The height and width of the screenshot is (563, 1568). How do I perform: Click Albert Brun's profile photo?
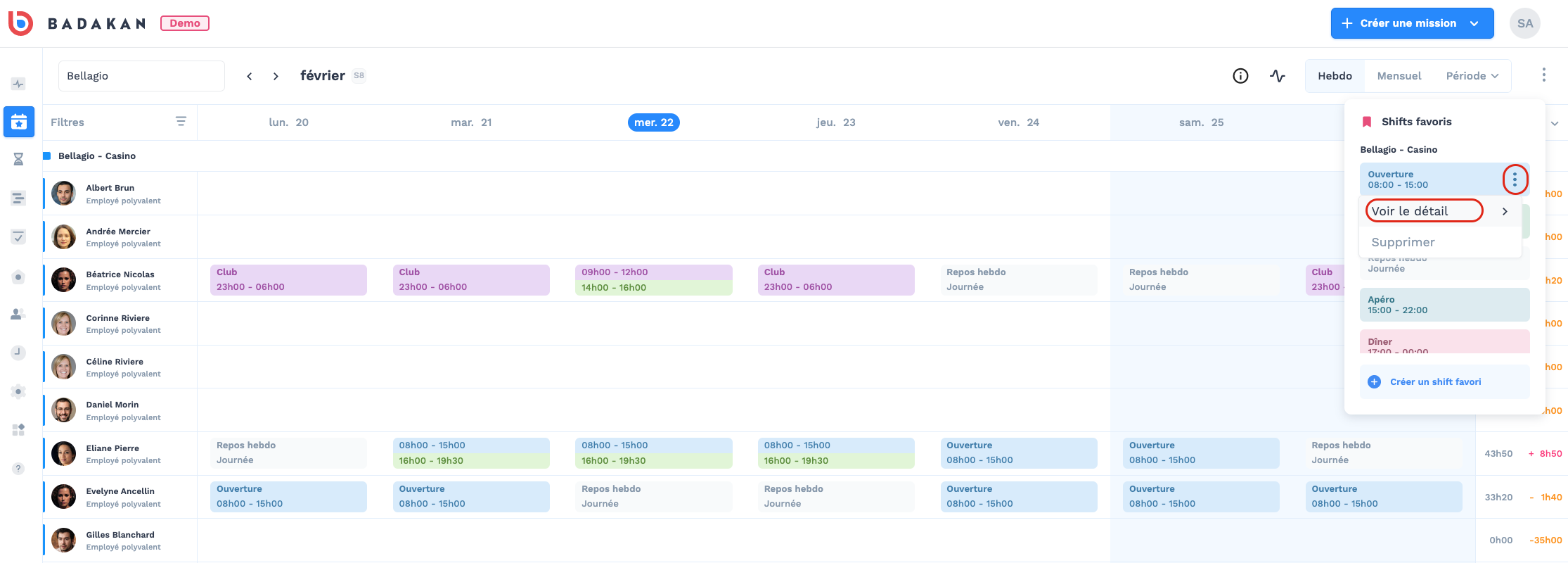click(64, 194)
